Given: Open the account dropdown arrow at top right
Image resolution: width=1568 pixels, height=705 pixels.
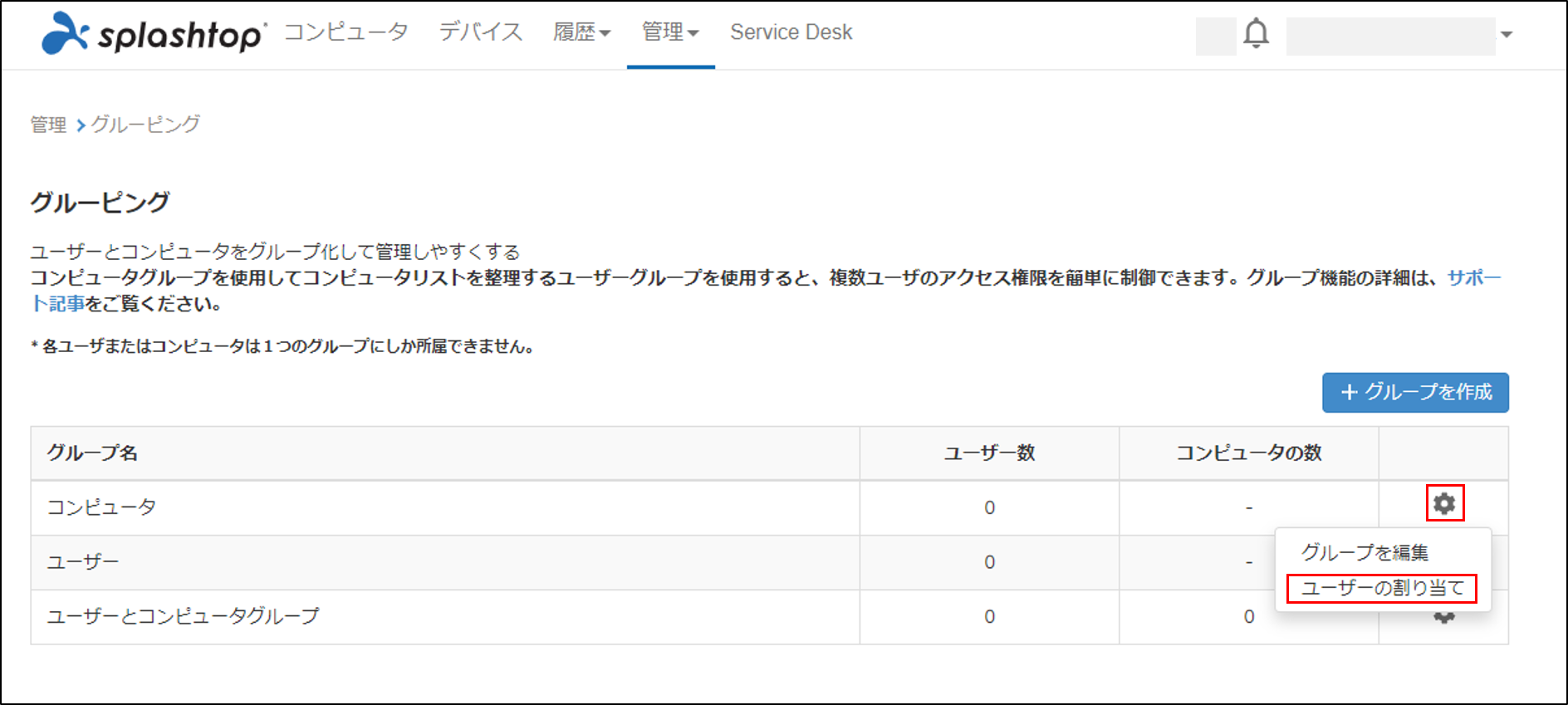Looking at the screenshot, I should coord(1507,35).
